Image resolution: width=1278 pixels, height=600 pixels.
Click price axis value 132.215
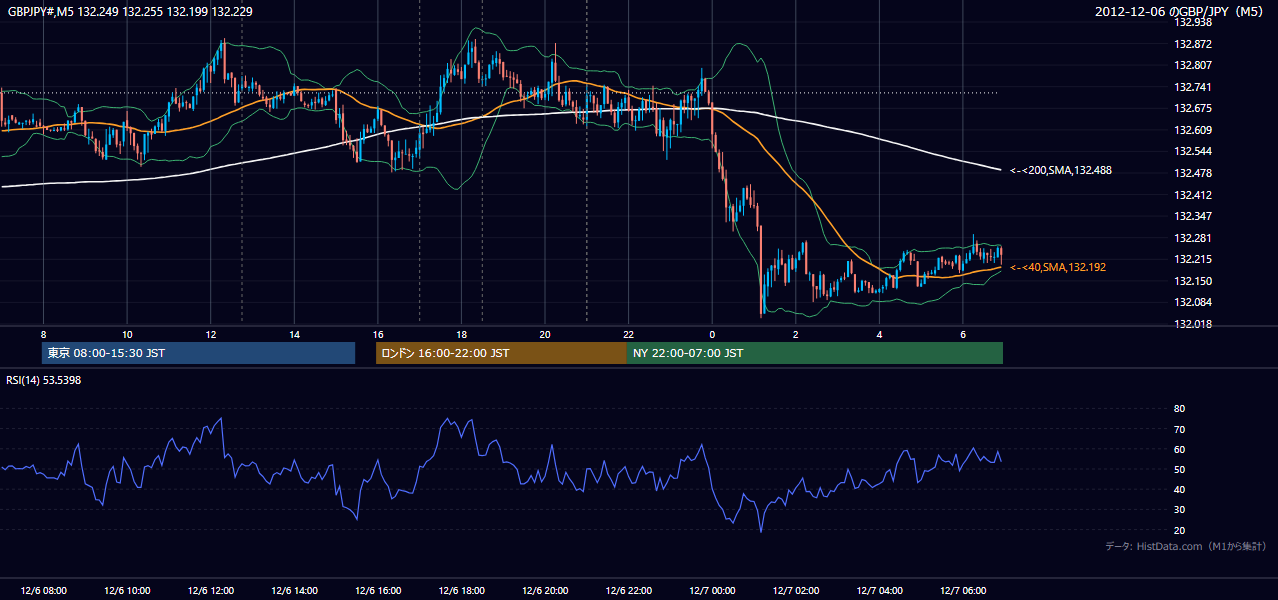1193,259
